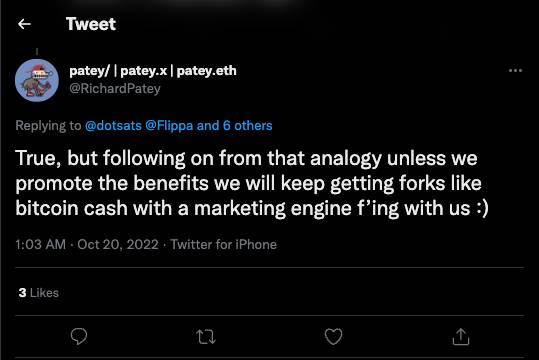Show the 'and 6 others' recipients
The height and width of the screenshot is (360, 539).
(234, 126)
